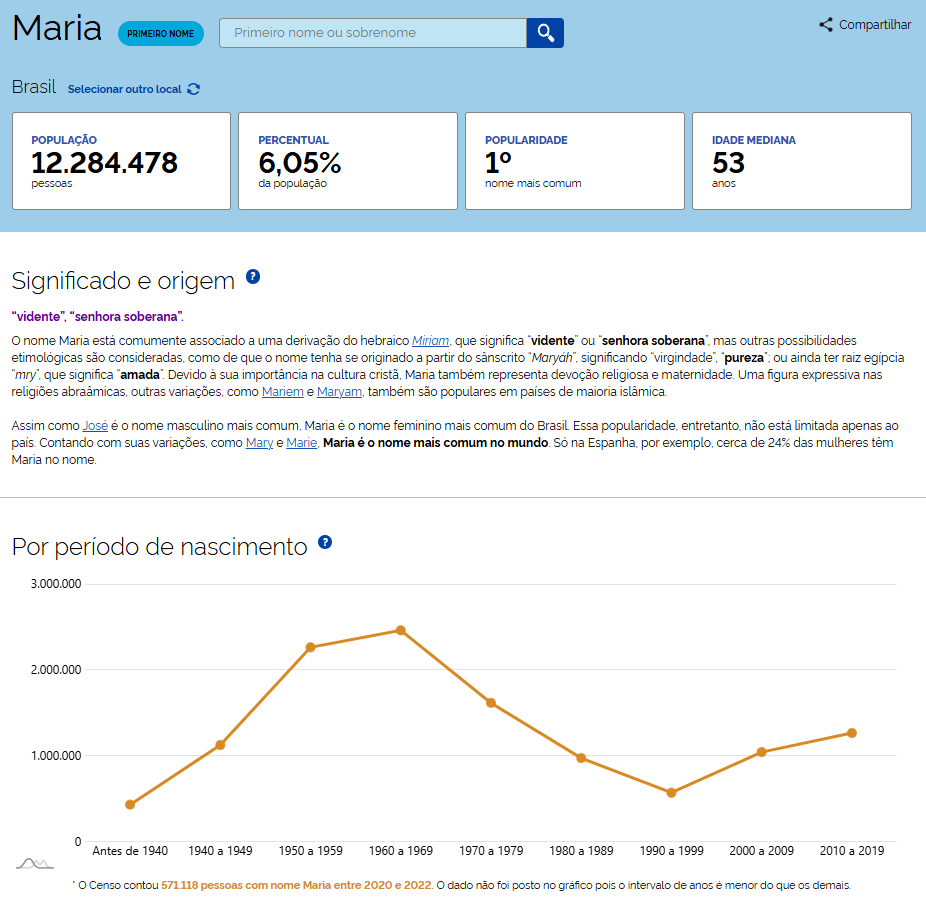This screenshot has height=907, width=926.
Task: Open help icon next to Por período de nascimento
Action: tap(325, 542)
